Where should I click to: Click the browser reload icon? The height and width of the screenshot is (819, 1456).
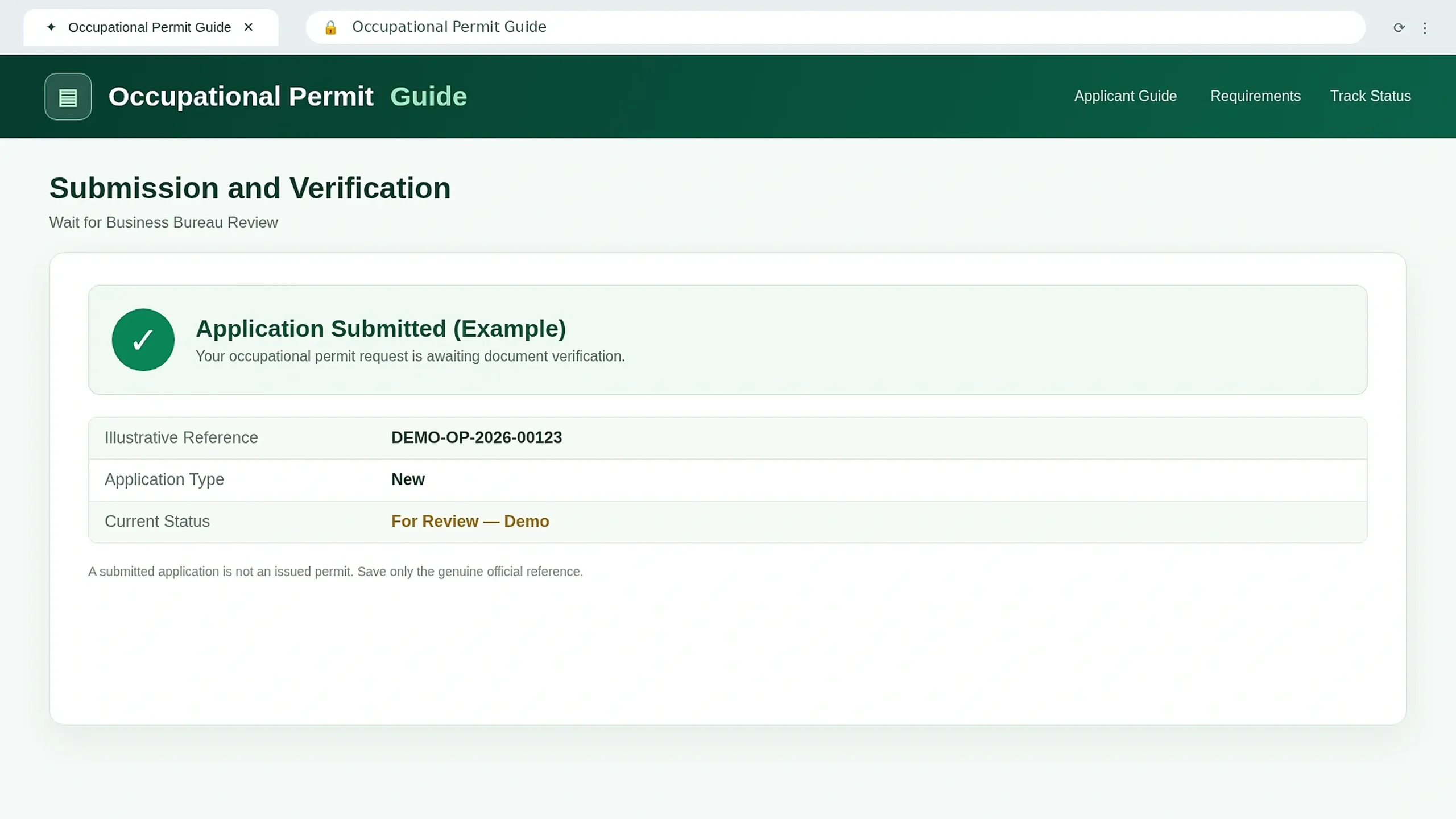1399,27
